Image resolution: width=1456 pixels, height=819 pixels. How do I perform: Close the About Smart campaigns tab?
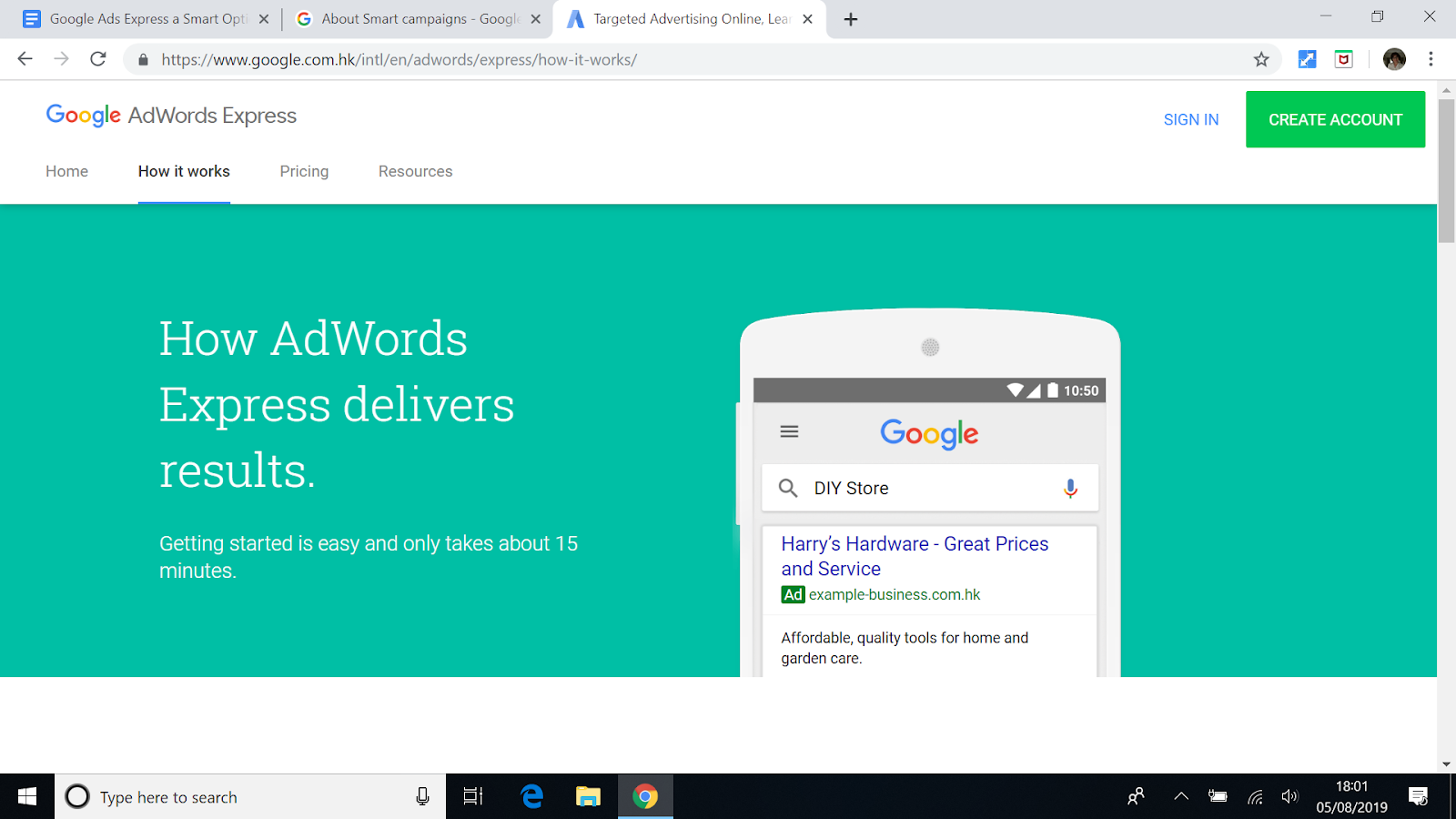536,19
